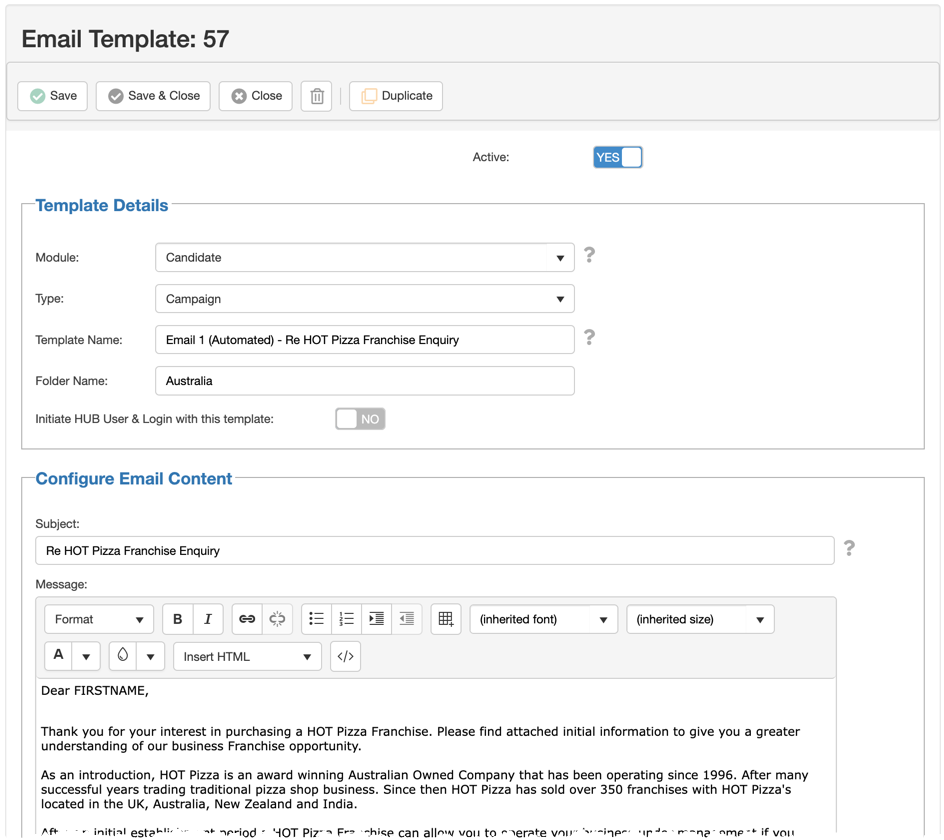
Task: Click the 'Thank you for your interest' paragraph
Action: pyautogui.click(x=420, y=739)
